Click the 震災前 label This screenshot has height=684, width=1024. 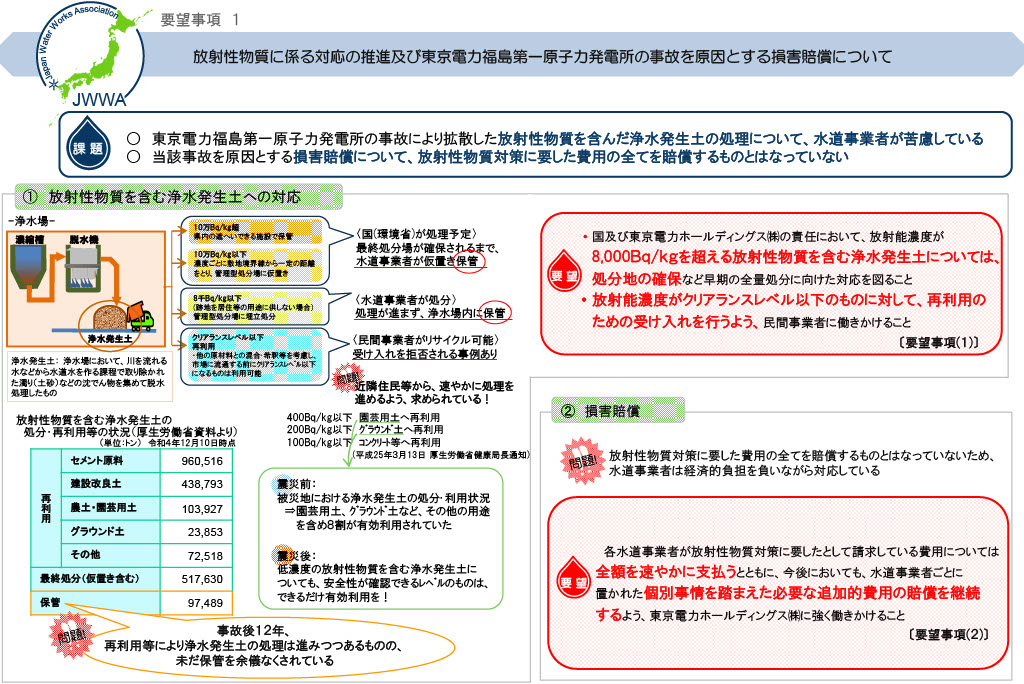pos(296,484)
